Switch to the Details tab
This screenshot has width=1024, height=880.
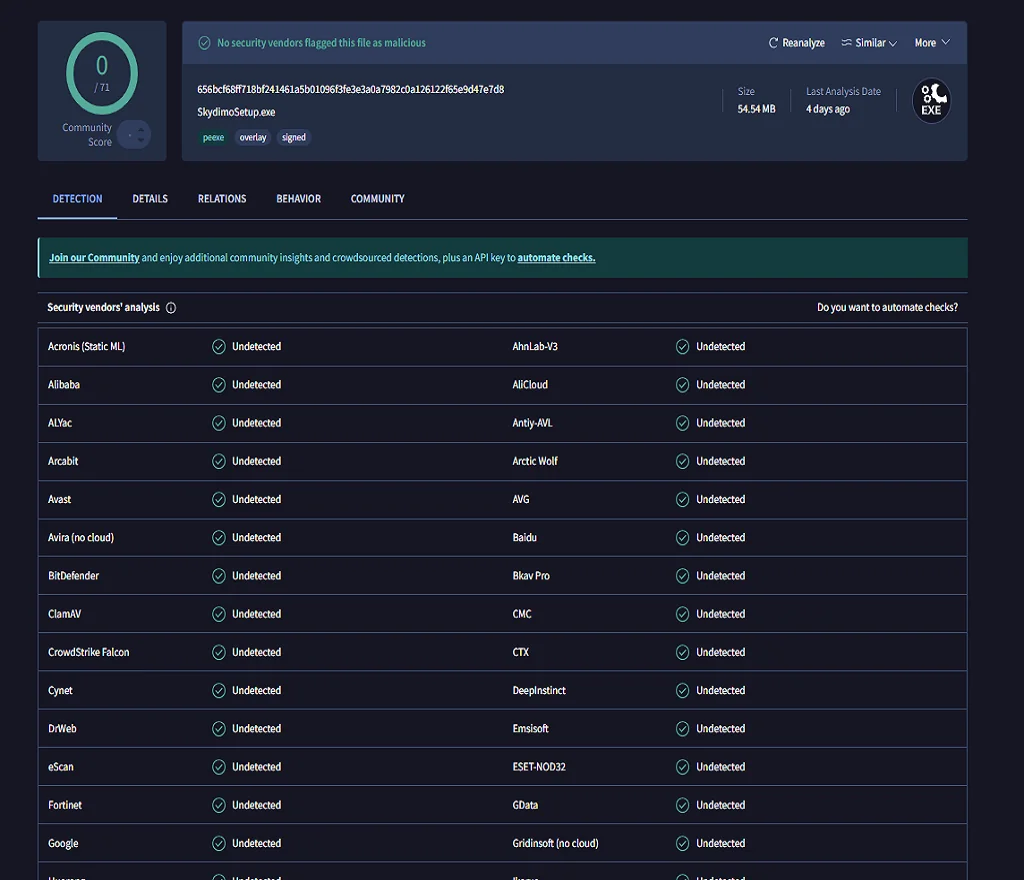click(x=150, y=199)
